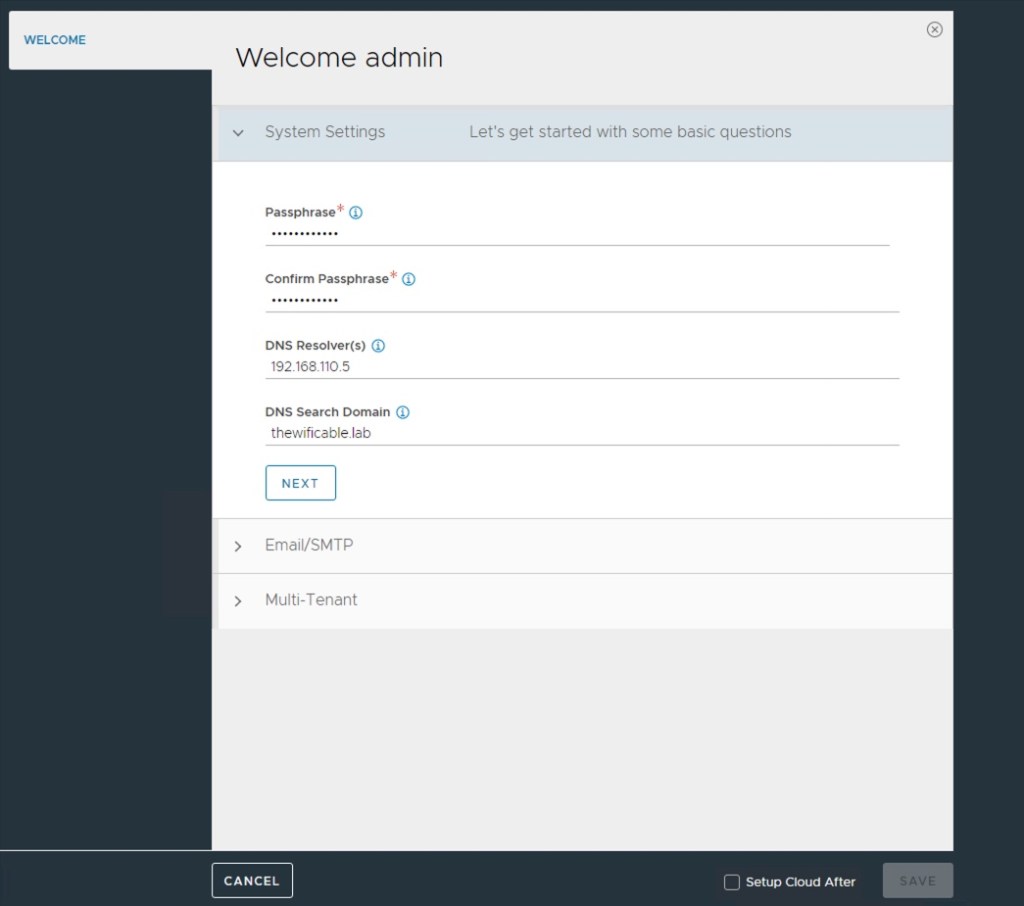Click into the Confirm Passphrase field
This screenshot has width=1024, height=906.
click(x=580, y=300)
